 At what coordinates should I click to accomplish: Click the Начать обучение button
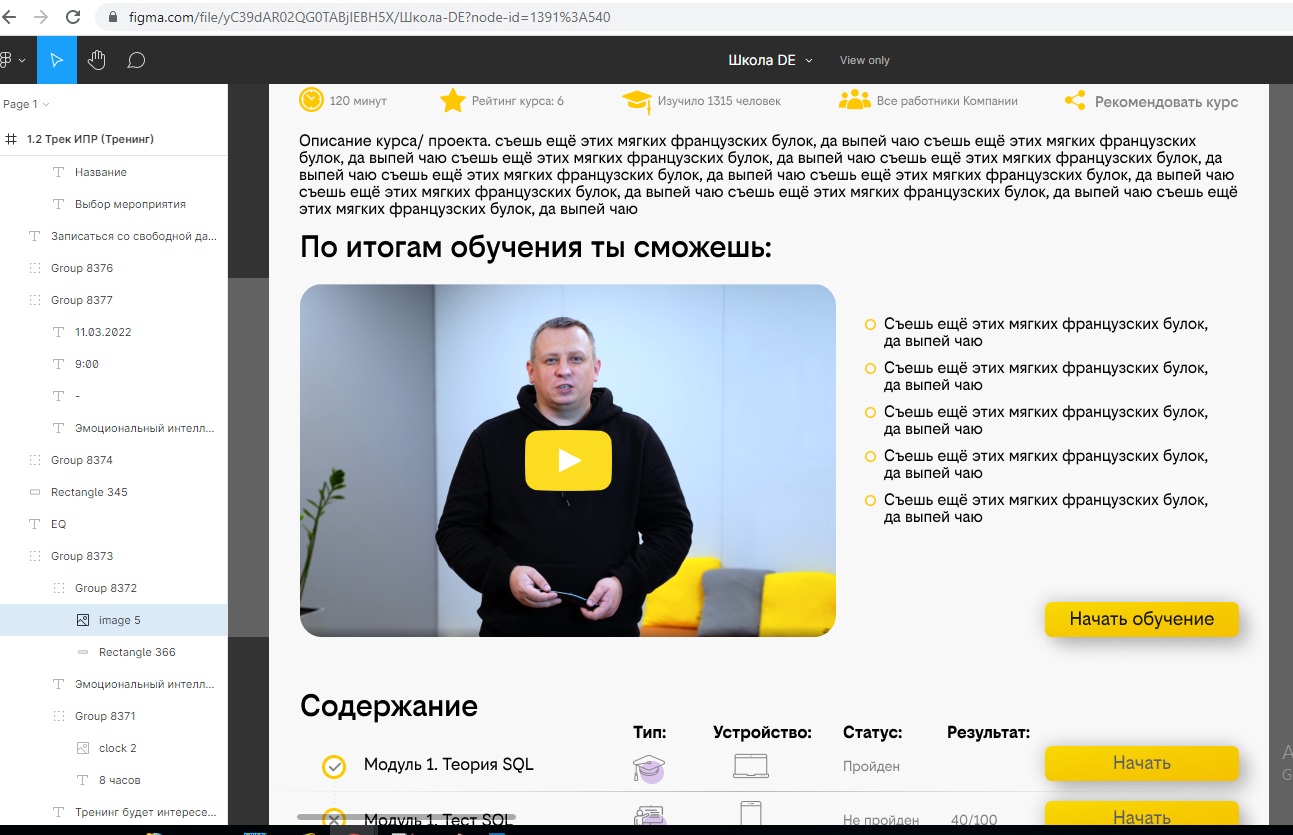(1142, 619)
